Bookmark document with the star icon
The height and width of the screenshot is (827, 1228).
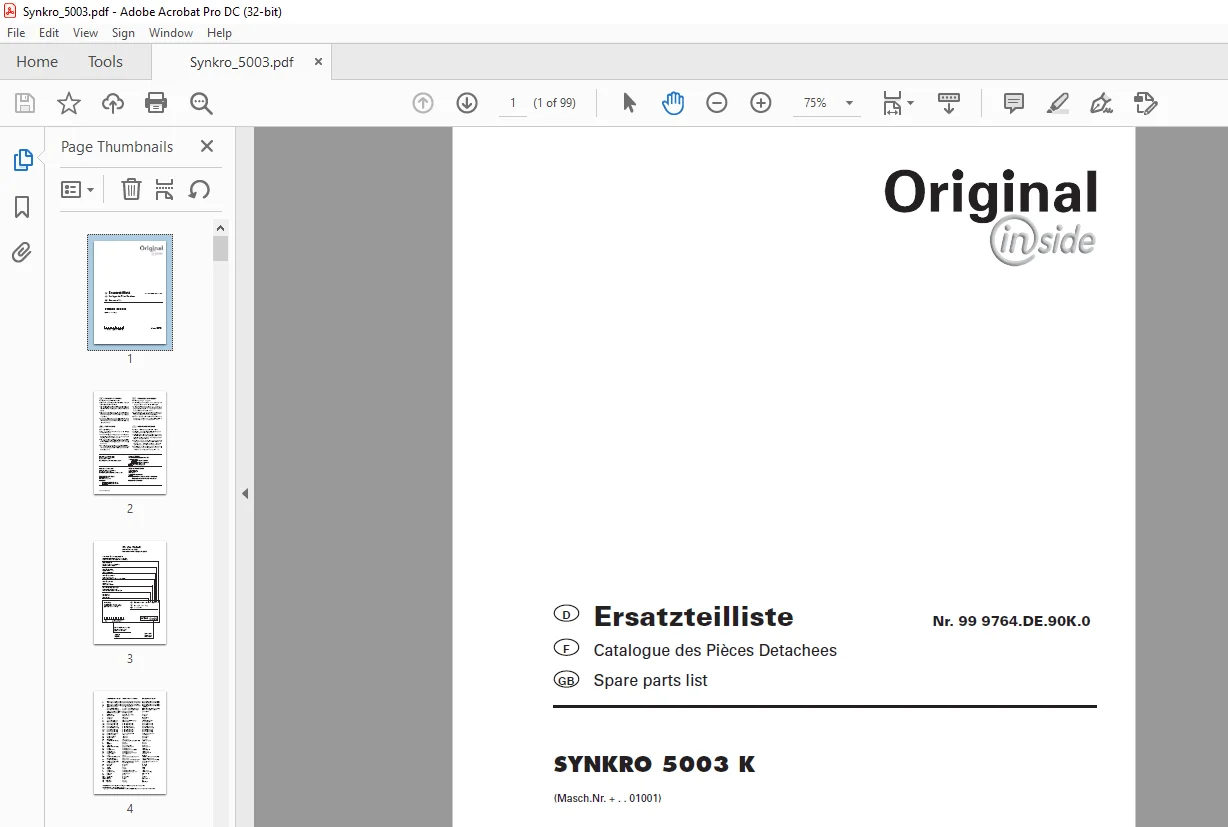coord(69,103)
